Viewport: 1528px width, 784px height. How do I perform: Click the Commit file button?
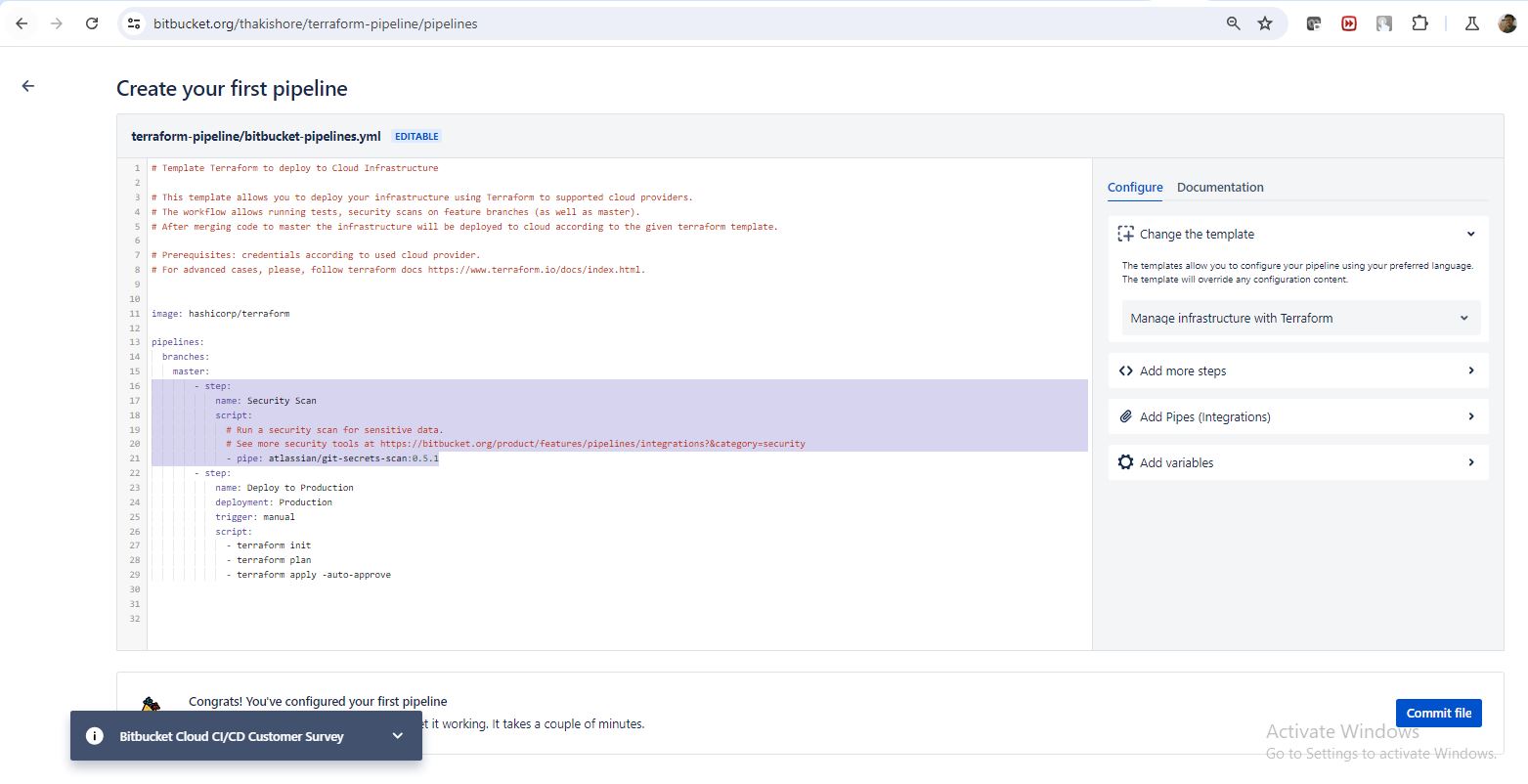[1438, 713]
